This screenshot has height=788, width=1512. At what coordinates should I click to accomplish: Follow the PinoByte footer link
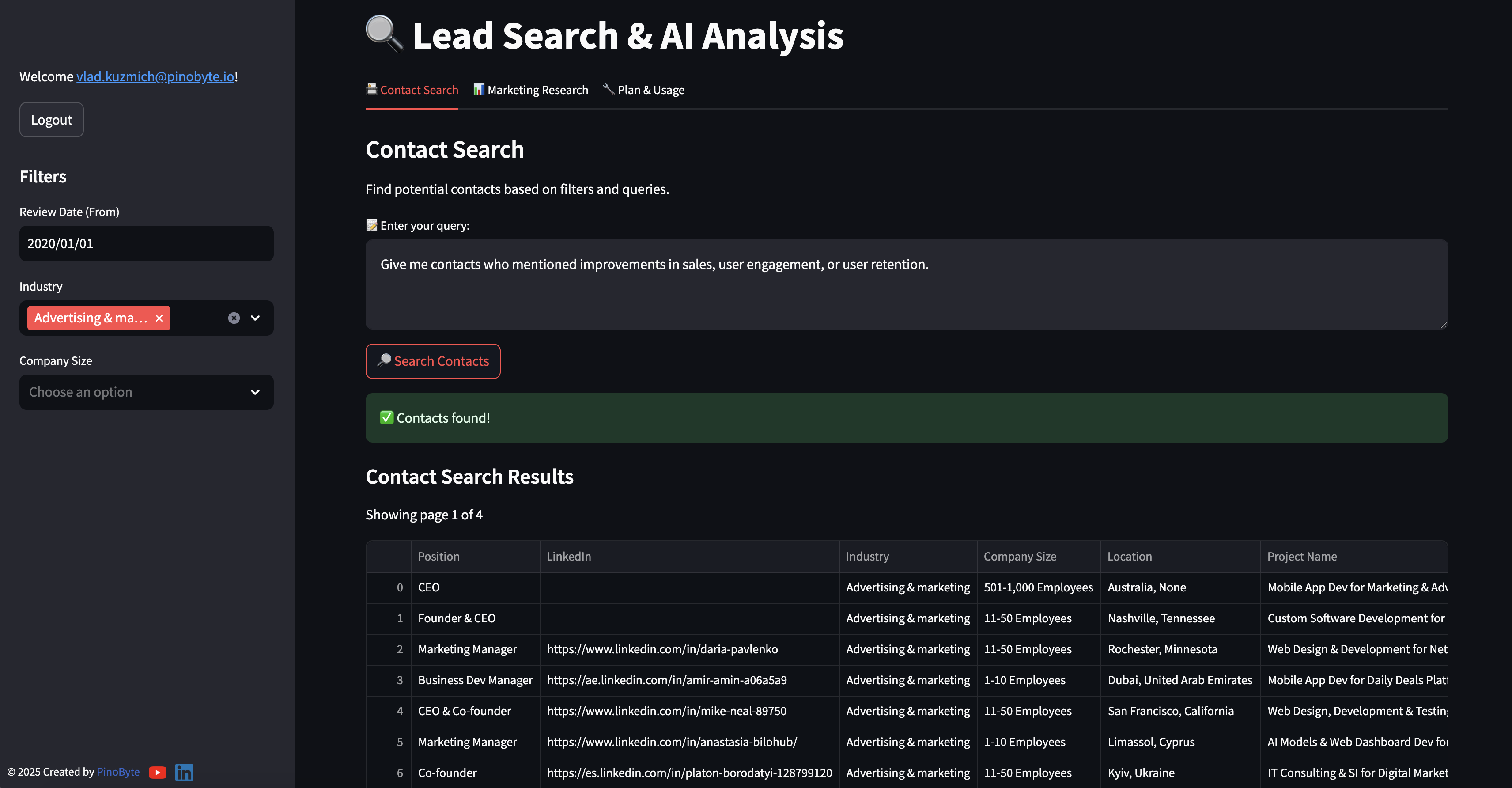(118, 772)
